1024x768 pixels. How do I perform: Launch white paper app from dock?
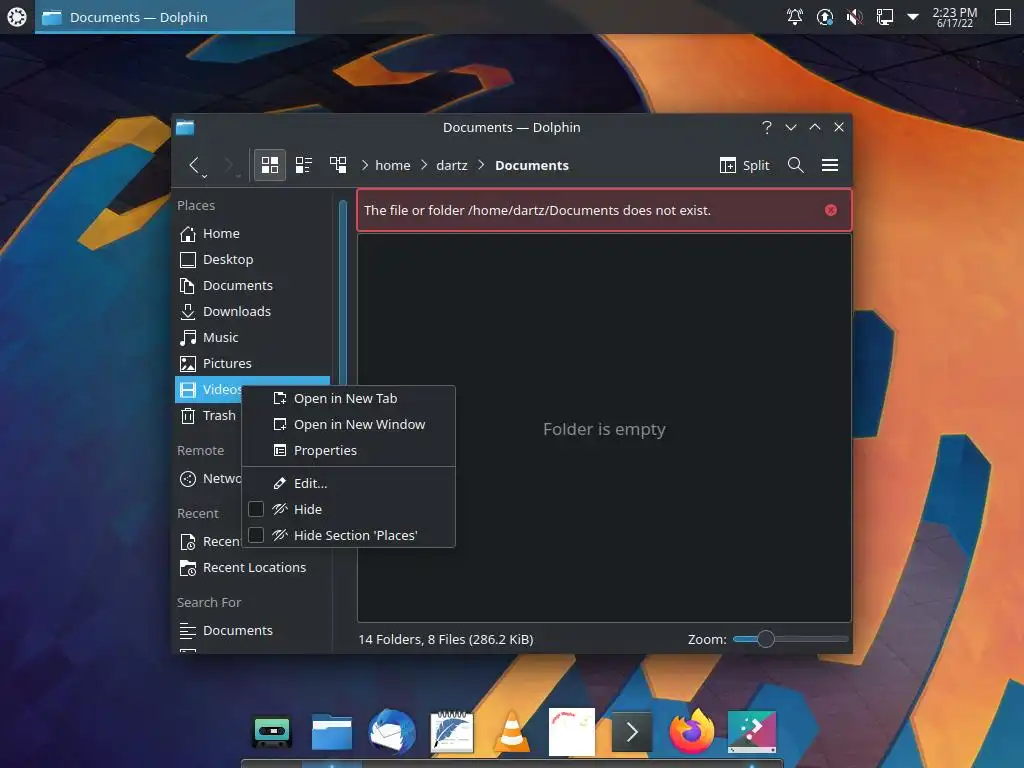[571, 732]
